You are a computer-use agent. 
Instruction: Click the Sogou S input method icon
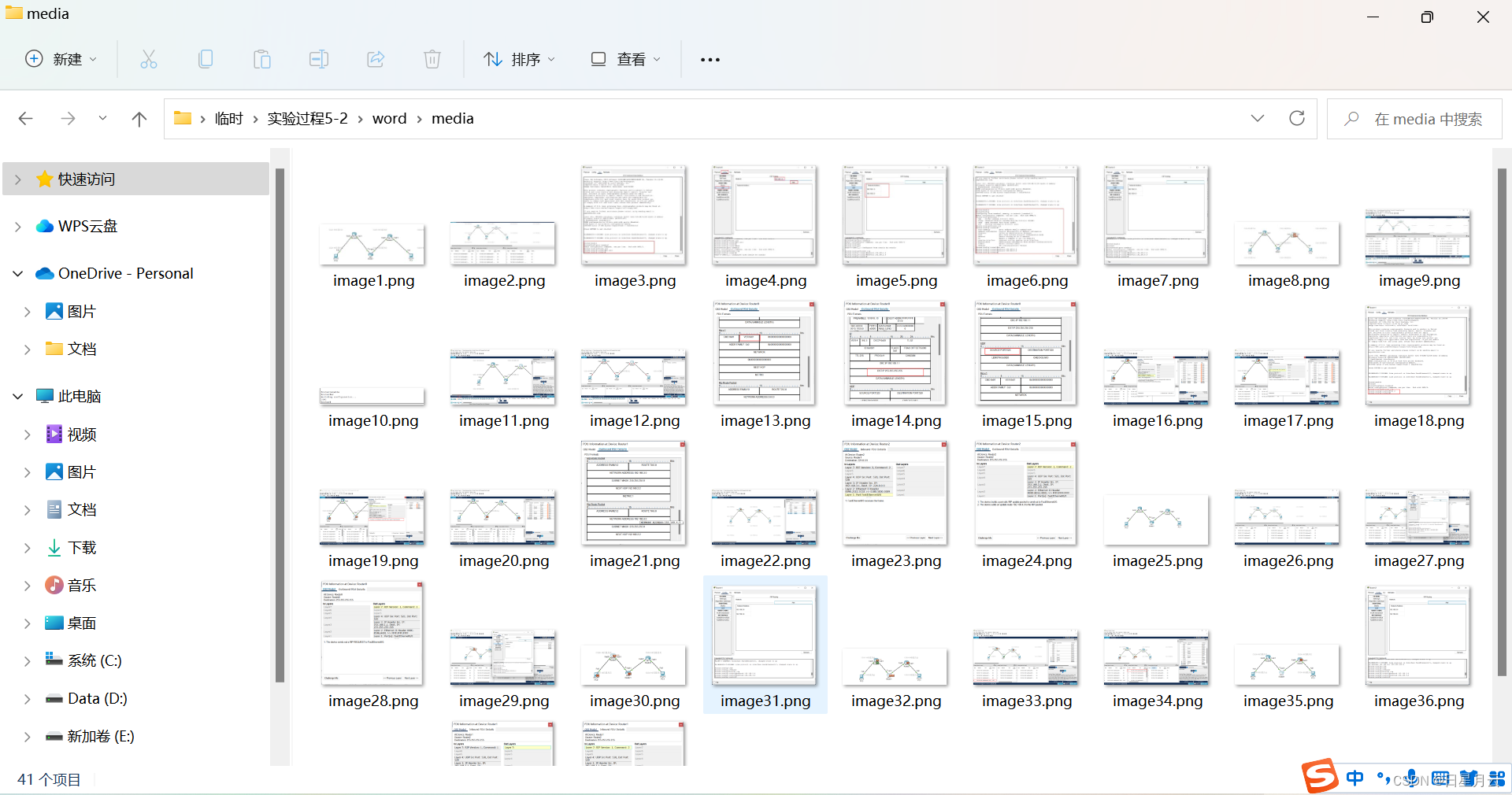coord(1320,776)
